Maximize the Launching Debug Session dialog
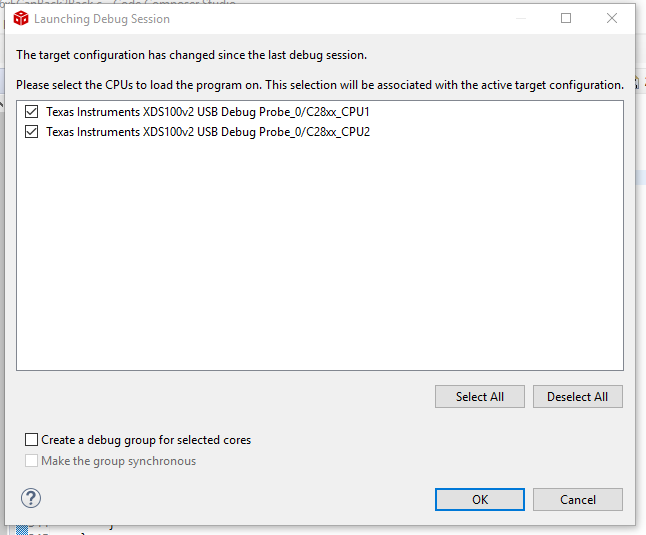The image size is (646, 535). pyautogui.click(x=566, y=19)
